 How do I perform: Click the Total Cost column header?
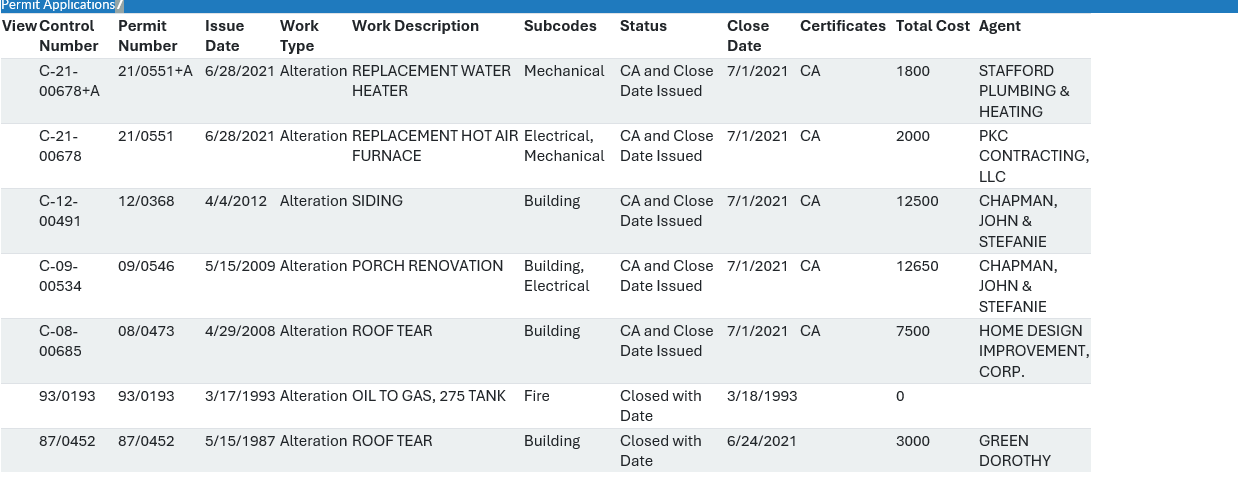click(933, 26)
